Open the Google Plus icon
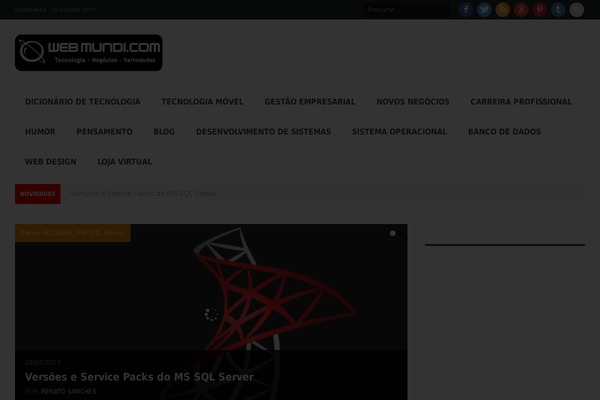600x400 pixels. 521,10
